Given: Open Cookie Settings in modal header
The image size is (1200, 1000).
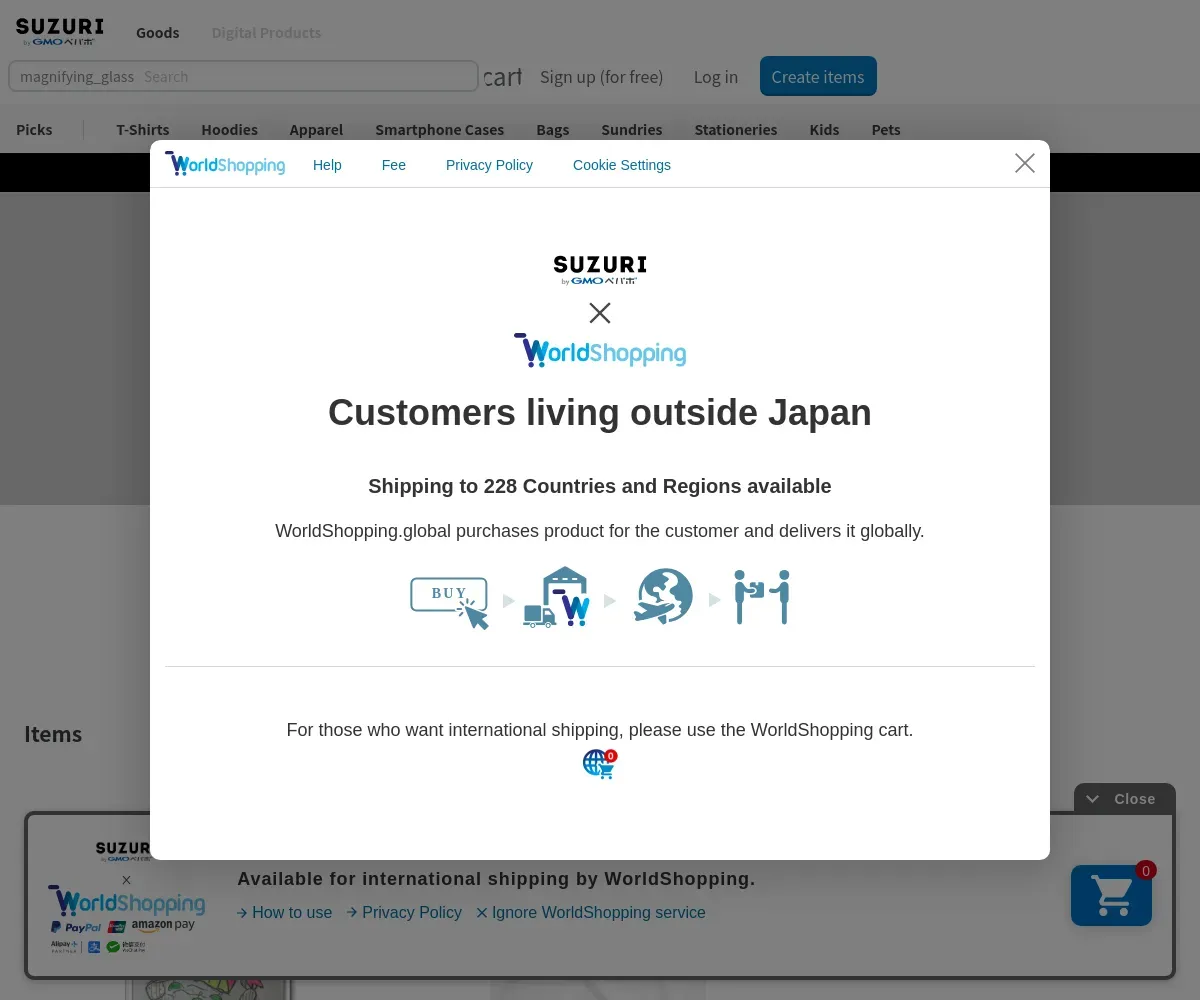Looking at the screenshot, I should pyautogui.click(x=621, y=165).
